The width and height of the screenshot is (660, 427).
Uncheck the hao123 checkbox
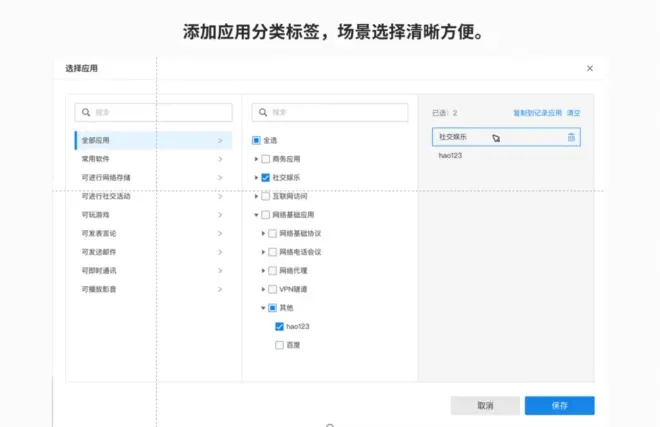pyautogui.click(x=279, y=326)
